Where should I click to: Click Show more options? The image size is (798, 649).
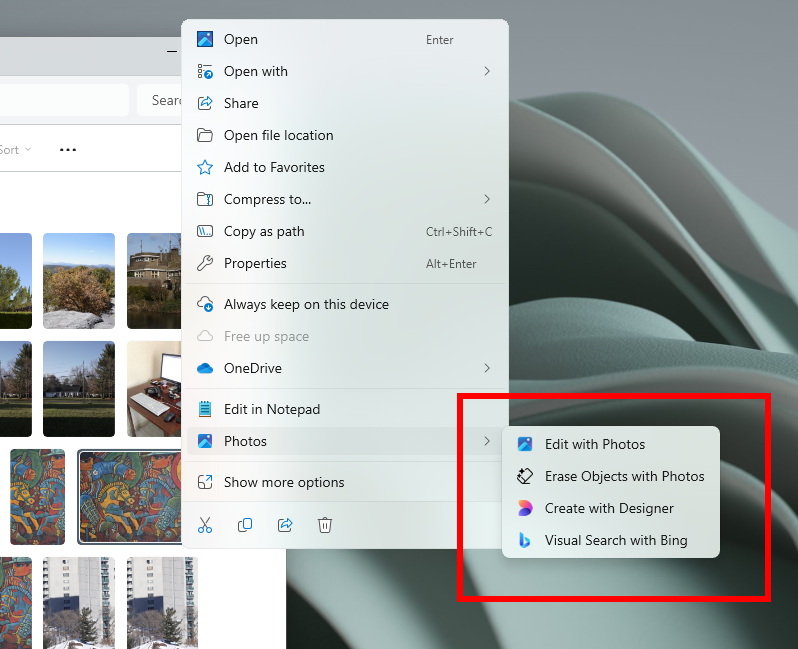coord(284,482)
